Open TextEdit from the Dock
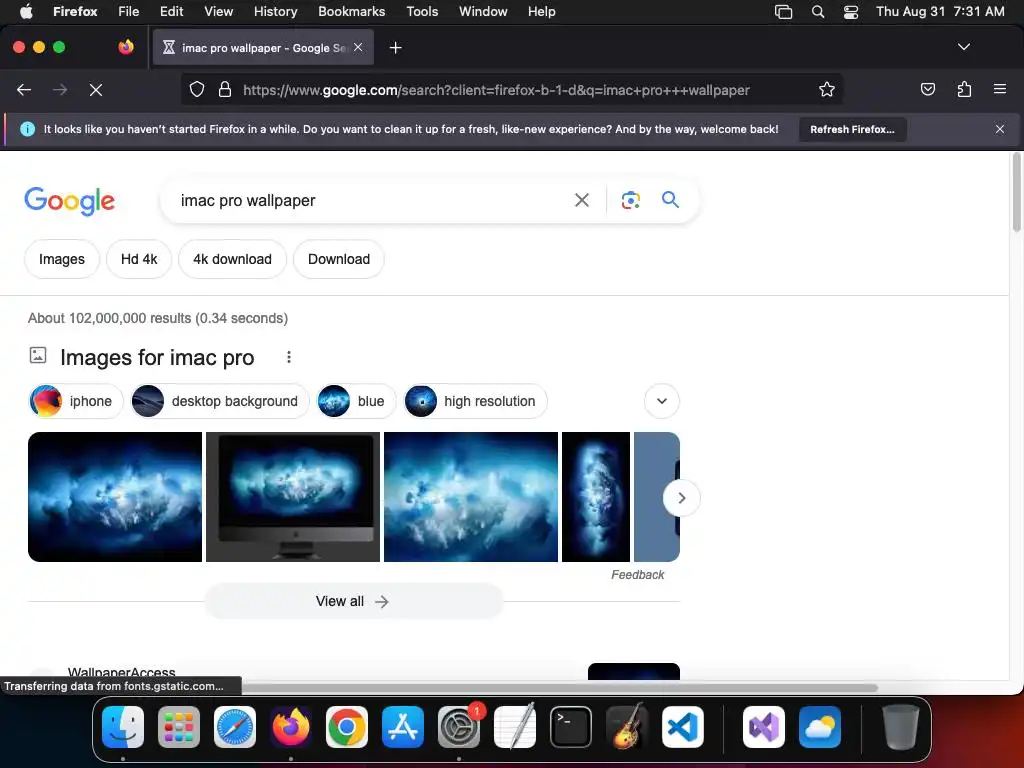Image resolution: width=1024 pixels, height=768 pixels. pyautogui.click(x=515, y=726)
